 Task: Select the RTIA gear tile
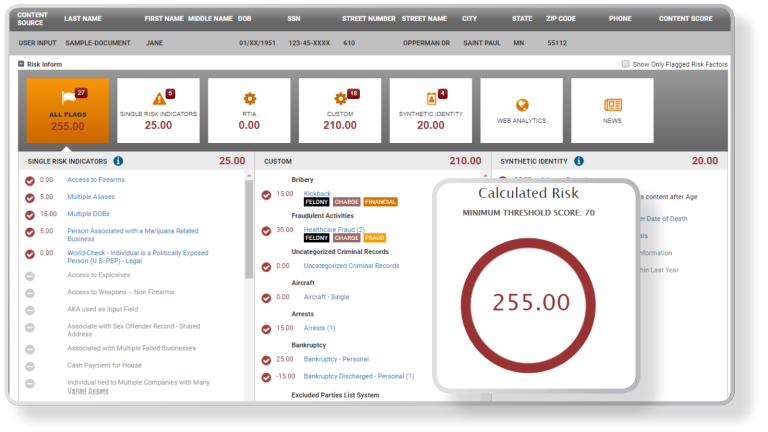[x=249, y=110]
